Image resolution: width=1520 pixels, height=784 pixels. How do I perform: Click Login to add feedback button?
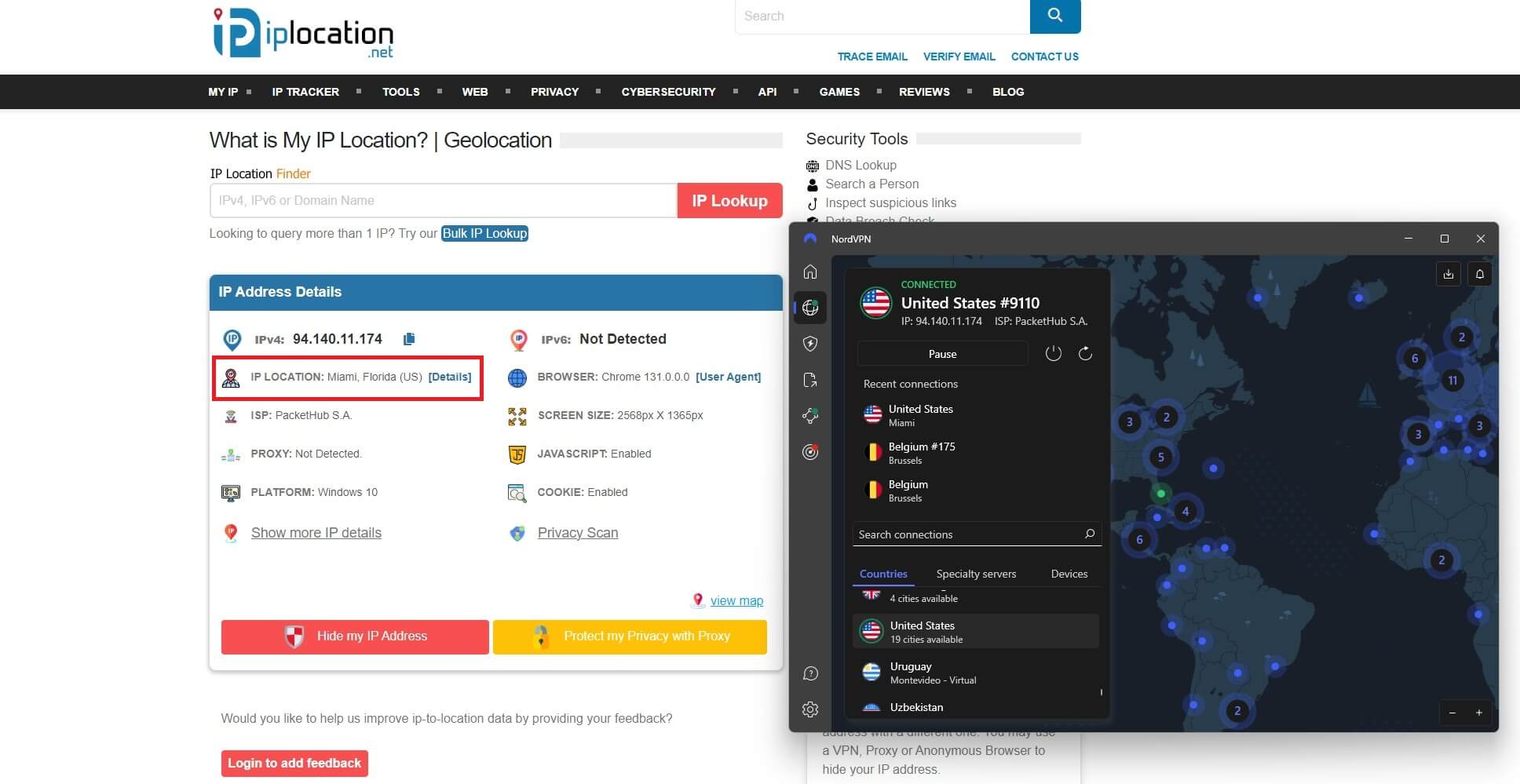click(x=294, y=763)
